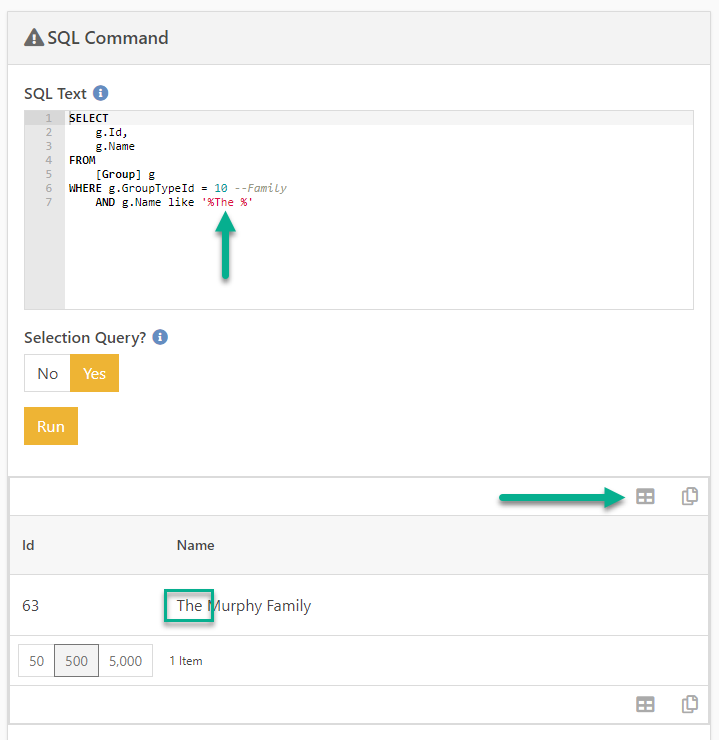Click the --Family comment on line 6

tap(260, 188)
